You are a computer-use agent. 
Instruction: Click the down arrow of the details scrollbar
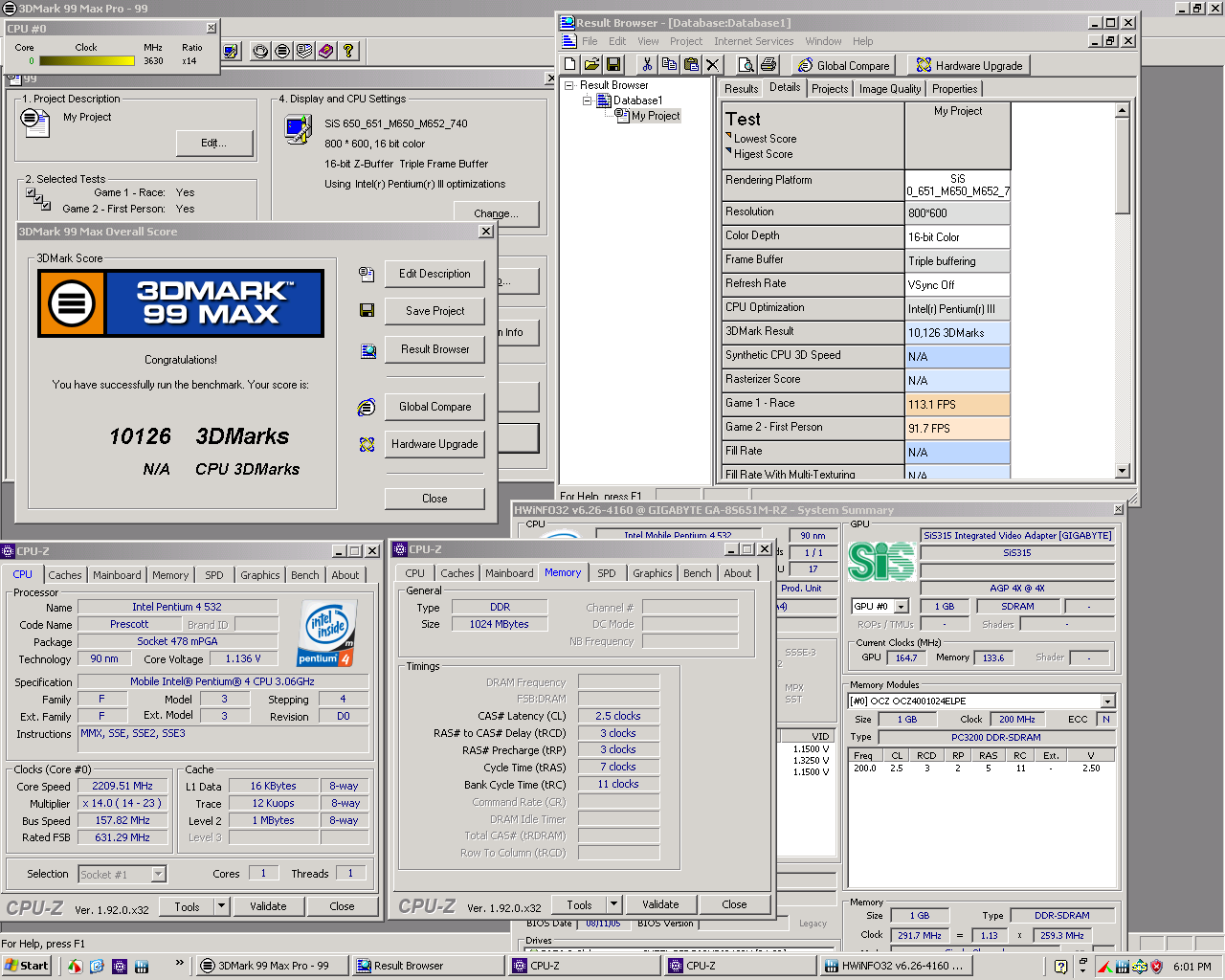click(1123, 471)
